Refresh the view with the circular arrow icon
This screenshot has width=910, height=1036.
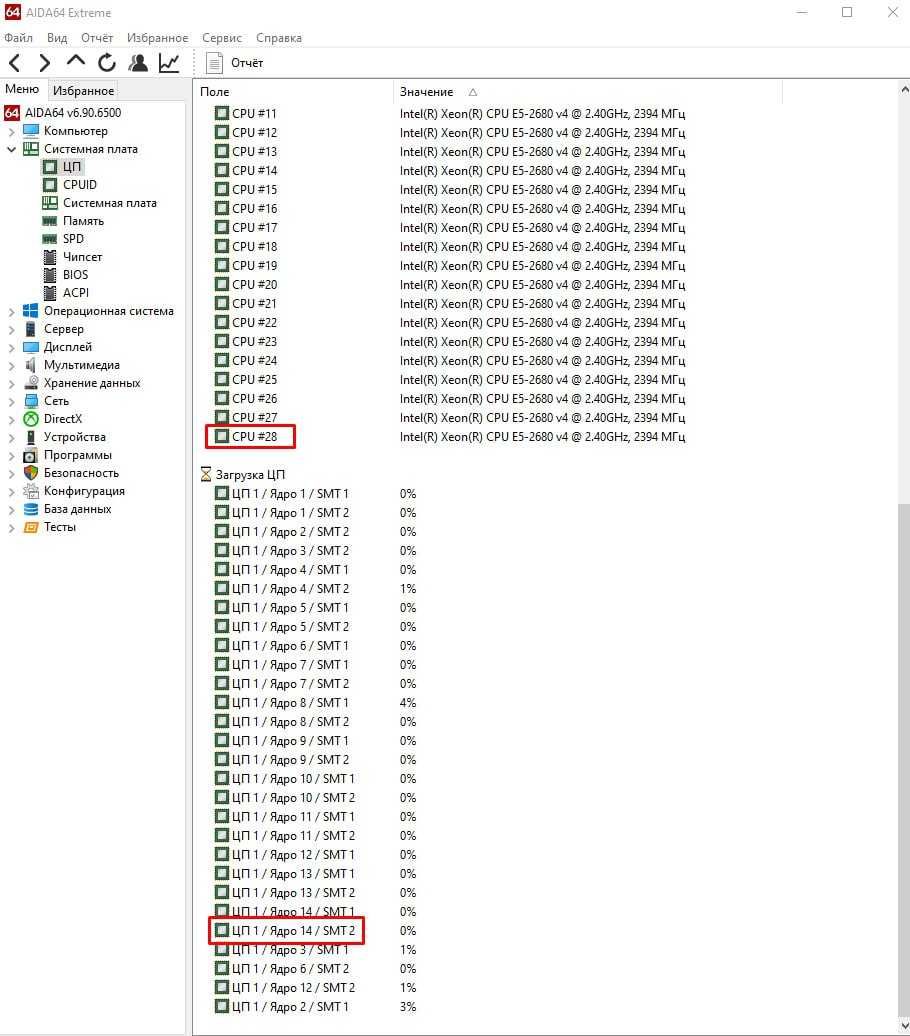107,63
